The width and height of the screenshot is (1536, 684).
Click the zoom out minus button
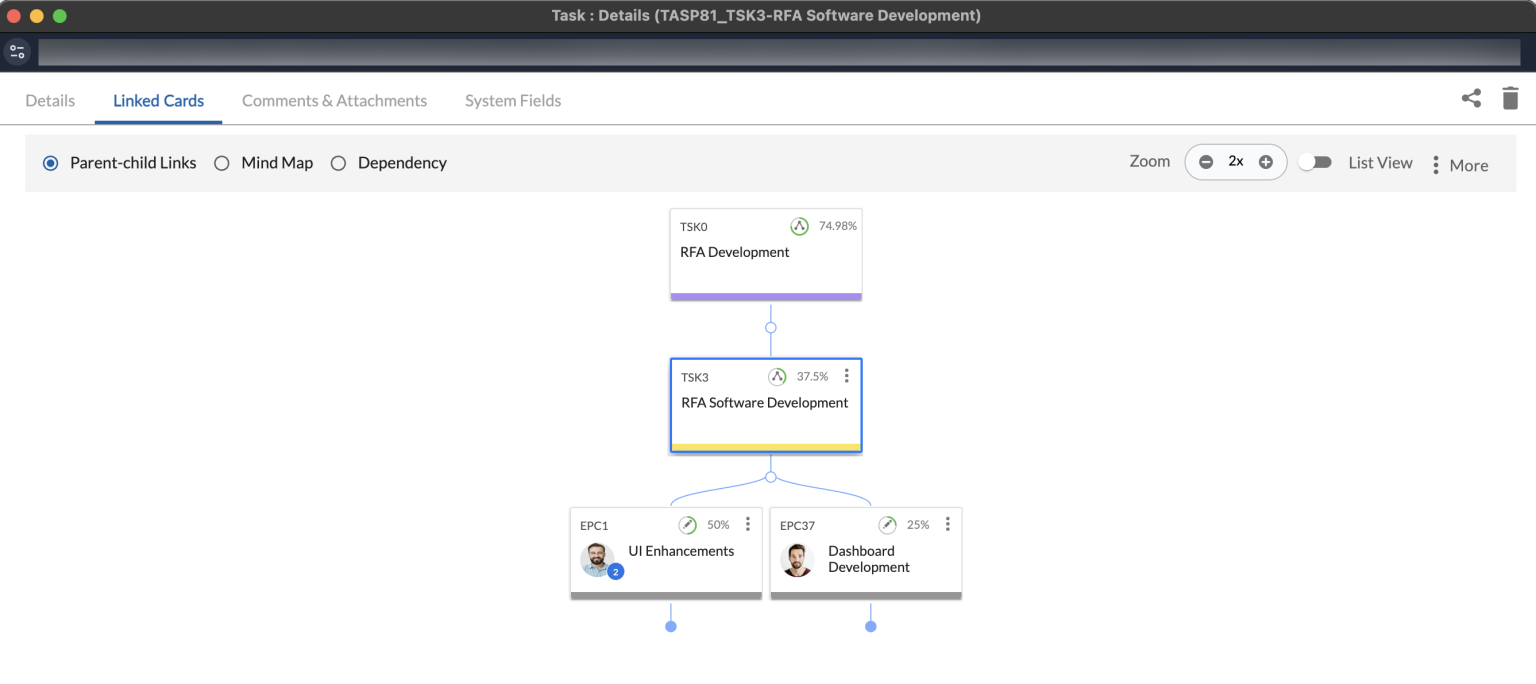(1206, 162)
